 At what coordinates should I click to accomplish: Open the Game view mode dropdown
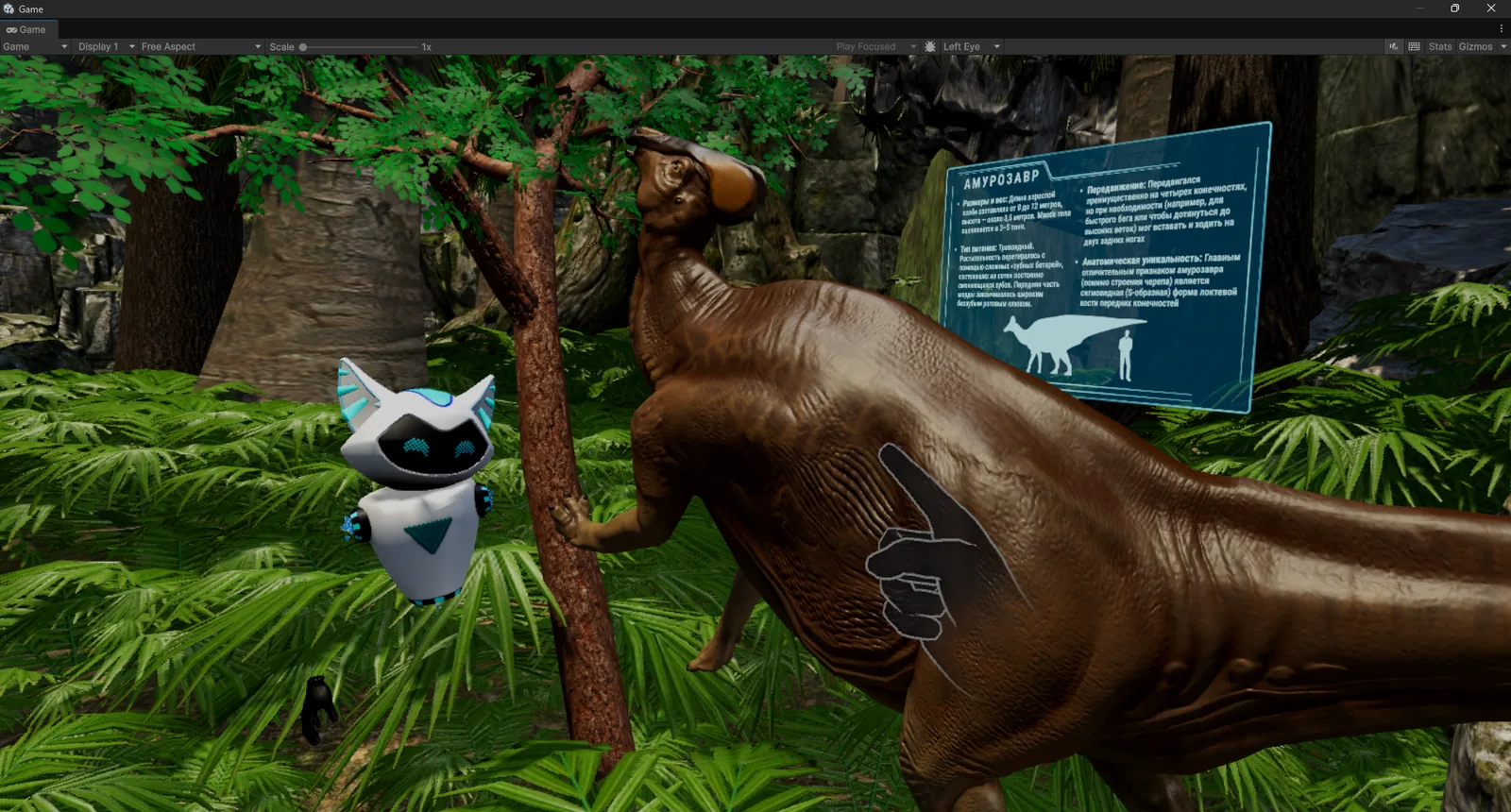(x=35, y=46)
